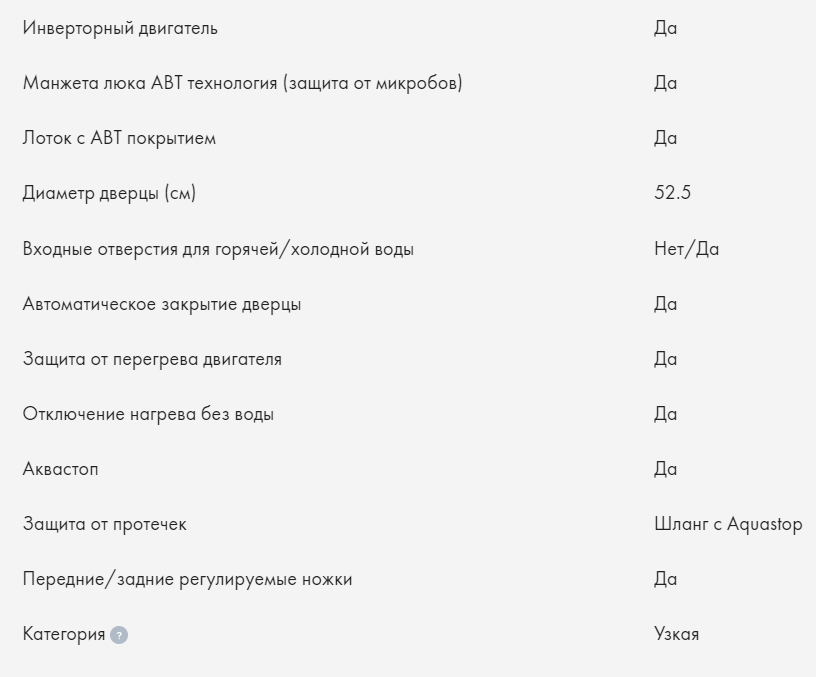Click Входные отверстия для горячей/холодной воды

(x=218, y=249)
